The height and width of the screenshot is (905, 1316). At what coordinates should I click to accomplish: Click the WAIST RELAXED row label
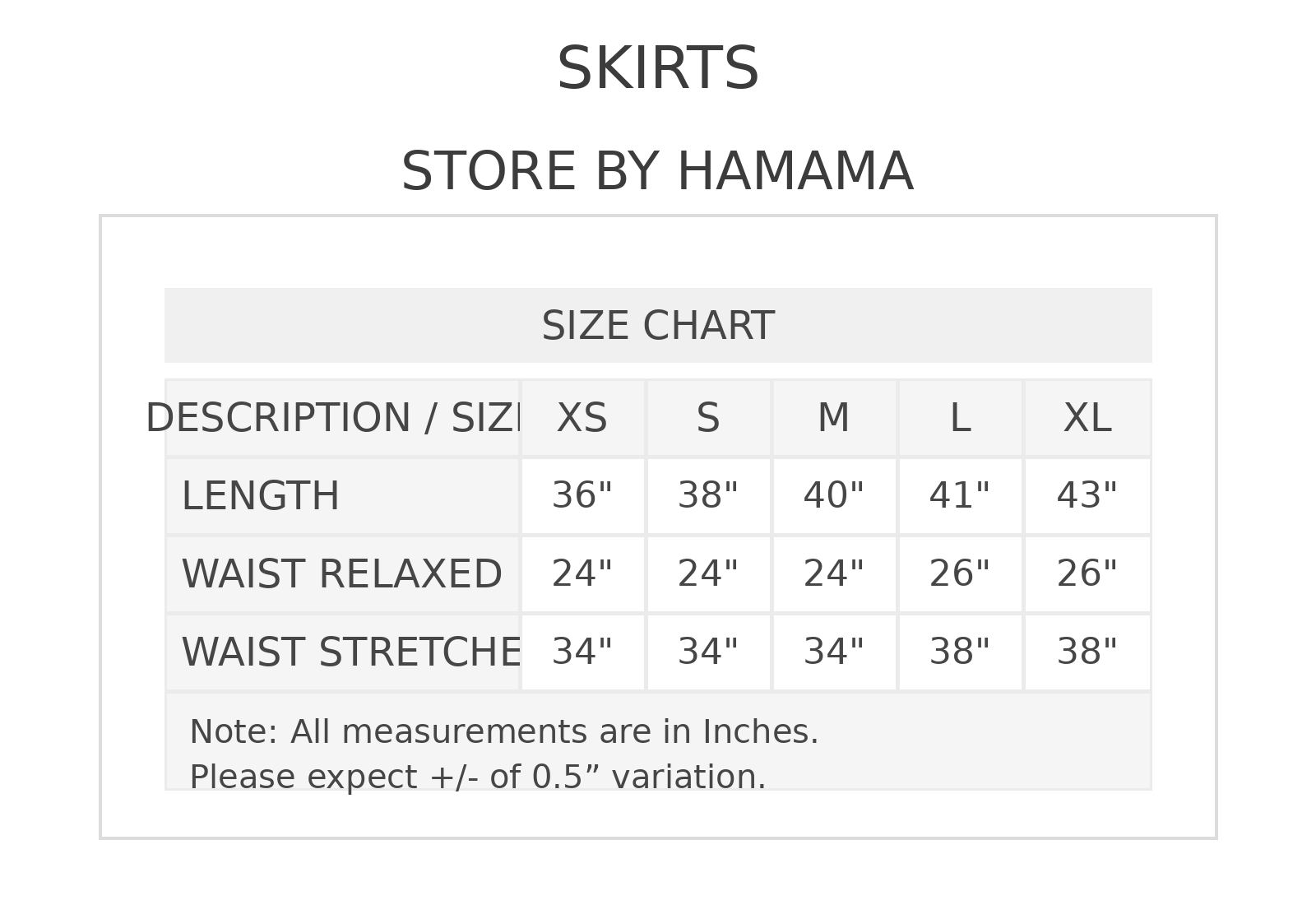click(341, 574)
